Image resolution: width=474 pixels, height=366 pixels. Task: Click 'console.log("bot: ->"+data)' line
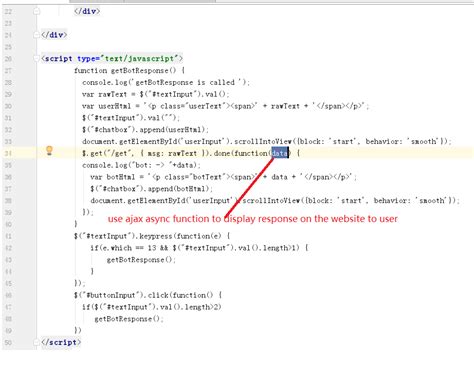point(141,165)
